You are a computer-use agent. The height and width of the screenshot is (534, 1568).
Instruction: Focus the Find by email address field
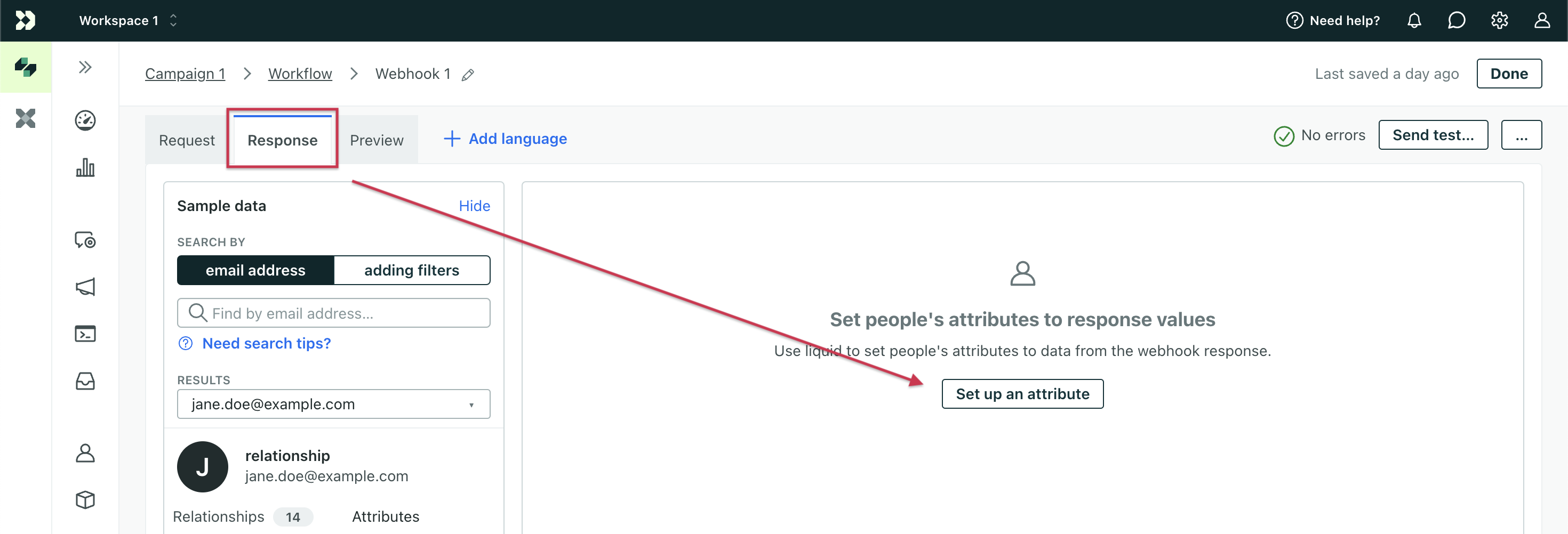333,313
